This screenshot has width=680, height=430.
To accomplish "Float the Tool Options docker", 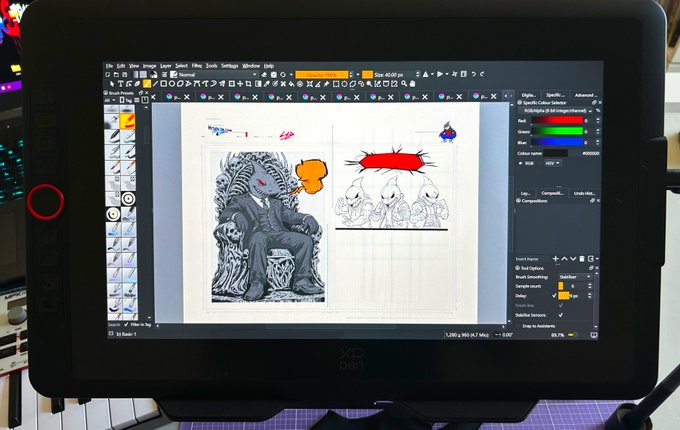I will pyautogui.click(x=592, y=268).
